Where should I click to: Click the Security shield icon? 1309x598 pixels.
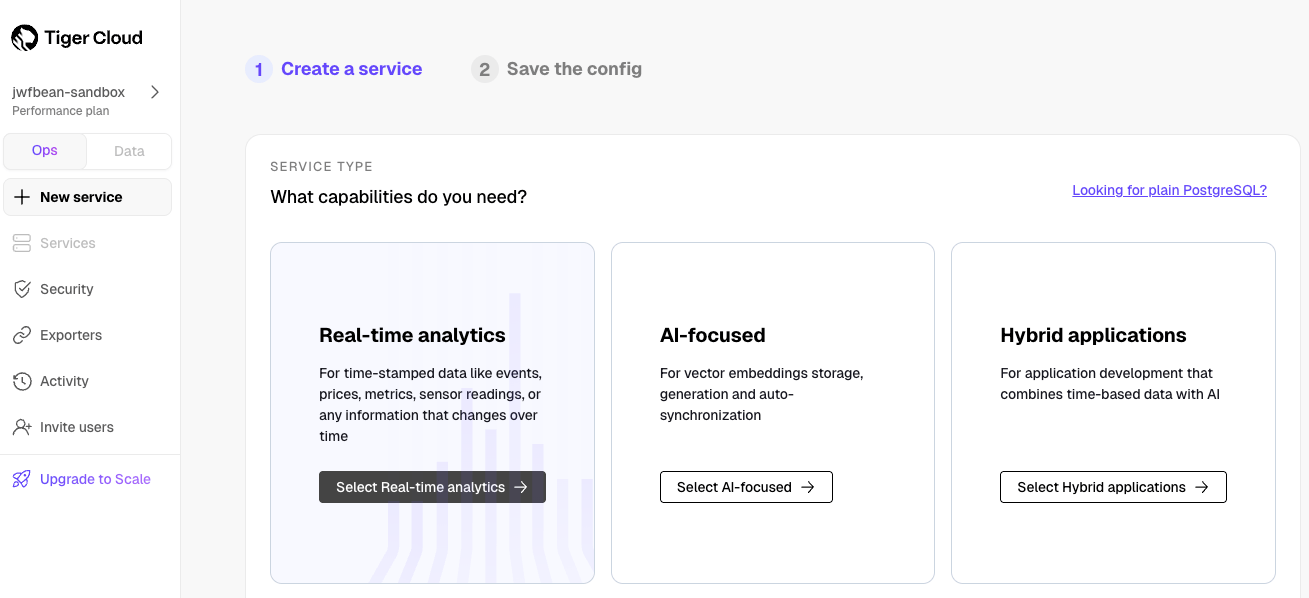click(x=22, y=289)
